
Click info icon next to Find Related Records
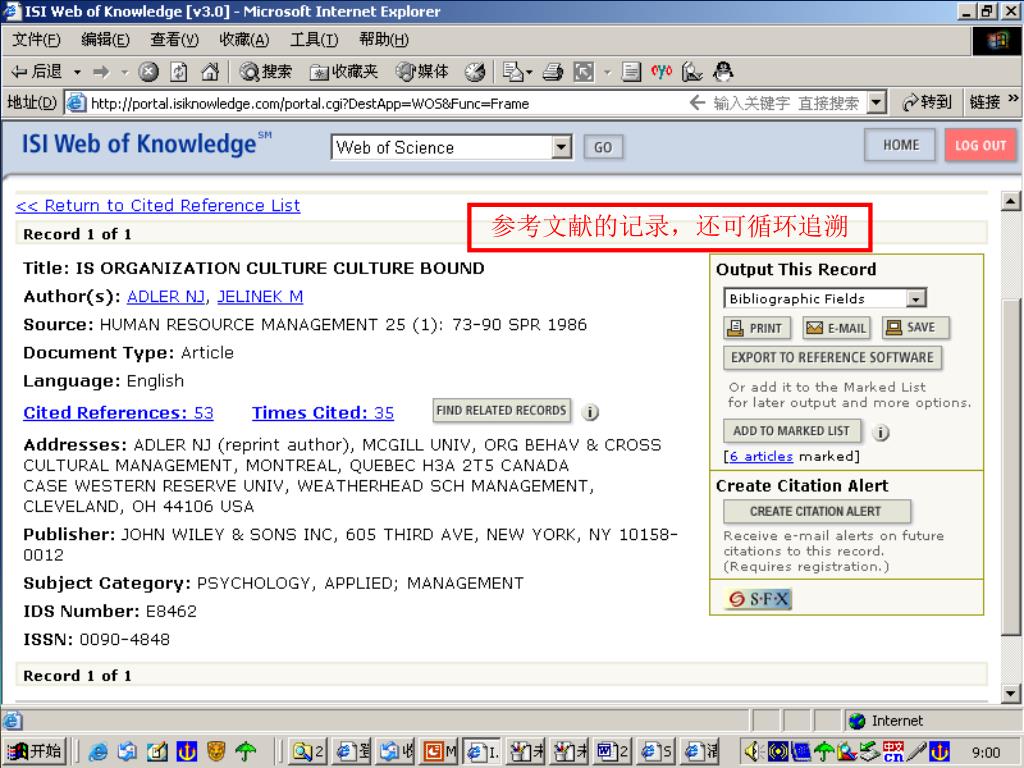(x=590, y=412)
